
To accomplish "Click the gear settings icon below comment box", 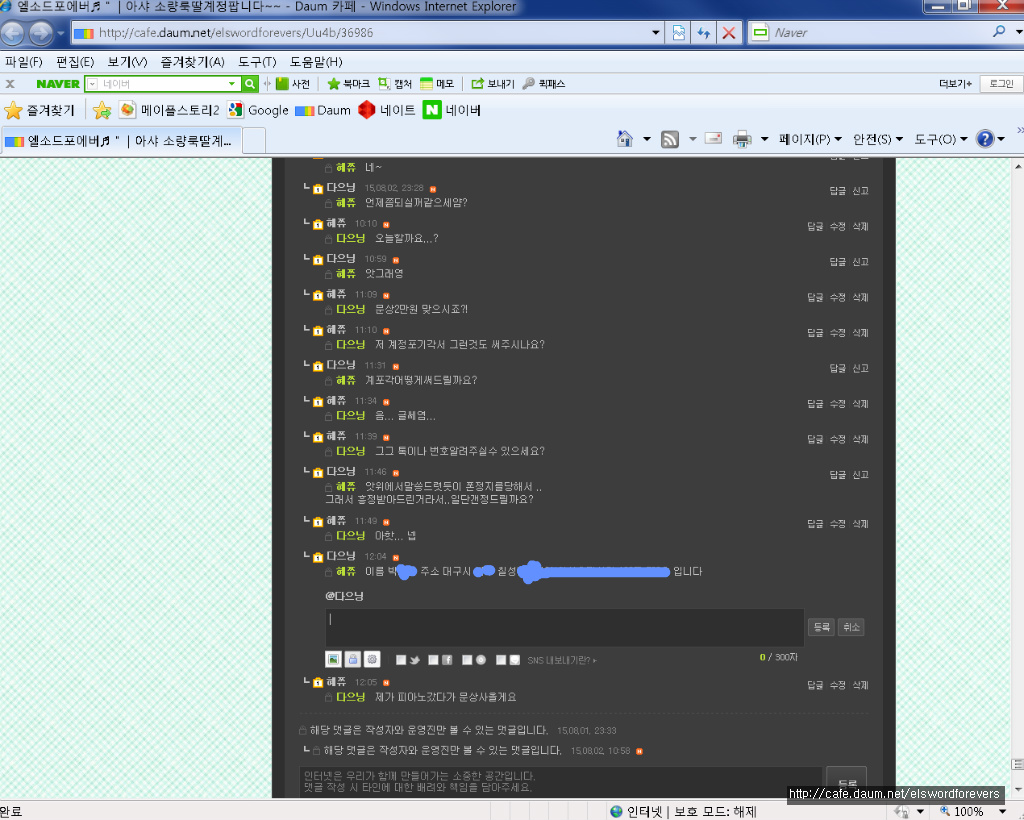I will click(372, 659).
